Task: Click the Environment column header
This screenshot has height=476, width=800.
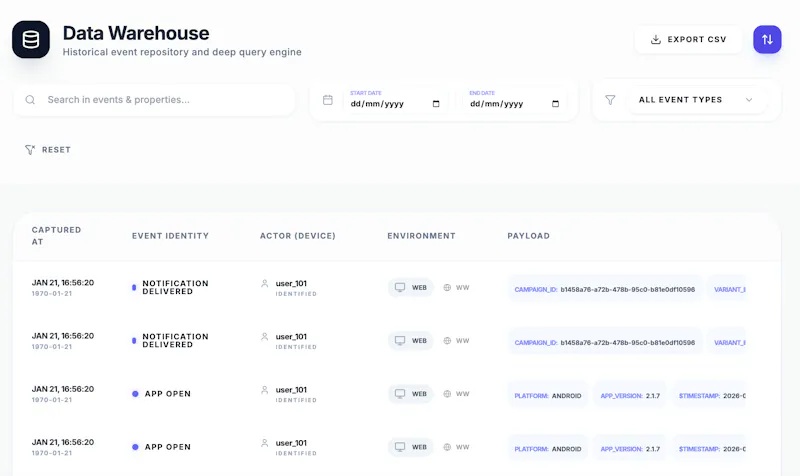Action: coord(421,236)
